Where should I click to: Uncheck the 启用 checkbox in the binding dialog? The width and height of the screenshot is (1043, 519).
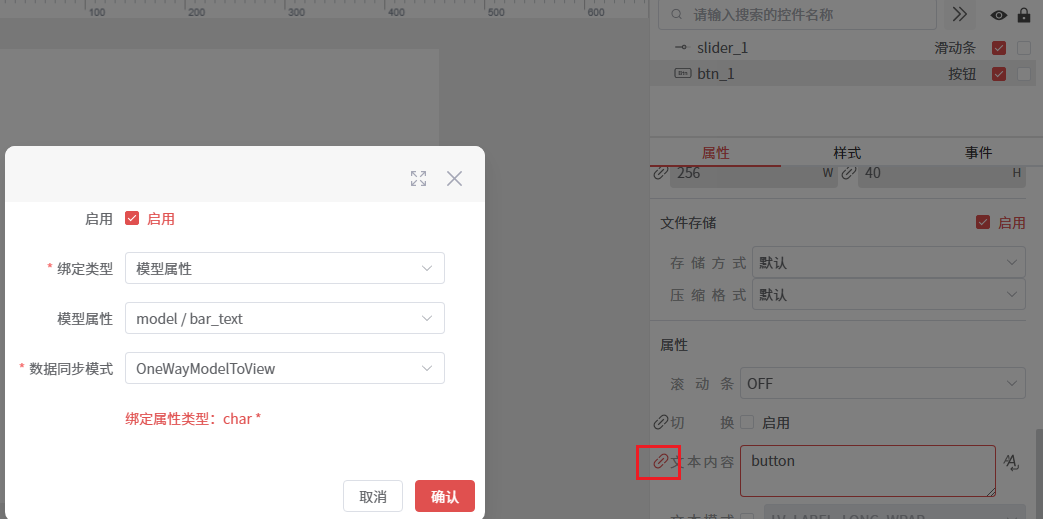132,219
